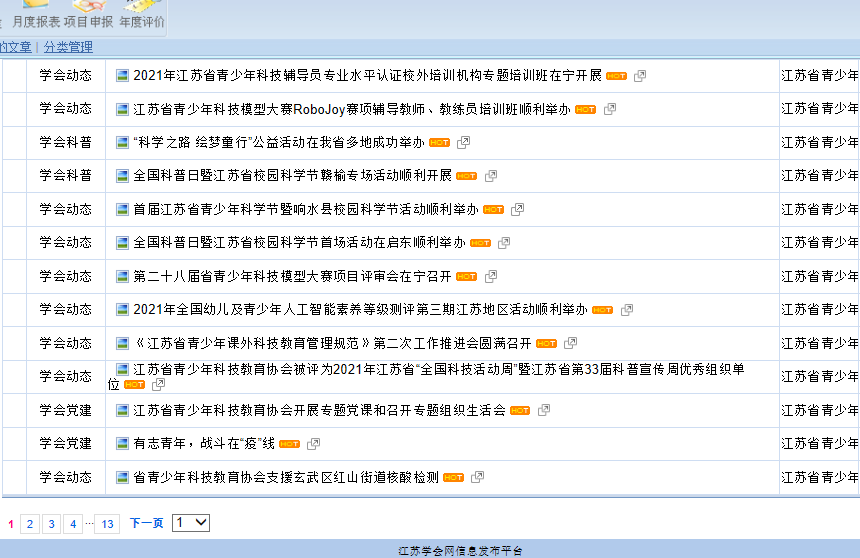Click the image icon before 科学之路 绘梦童行 article

click(x=122, y=143)
